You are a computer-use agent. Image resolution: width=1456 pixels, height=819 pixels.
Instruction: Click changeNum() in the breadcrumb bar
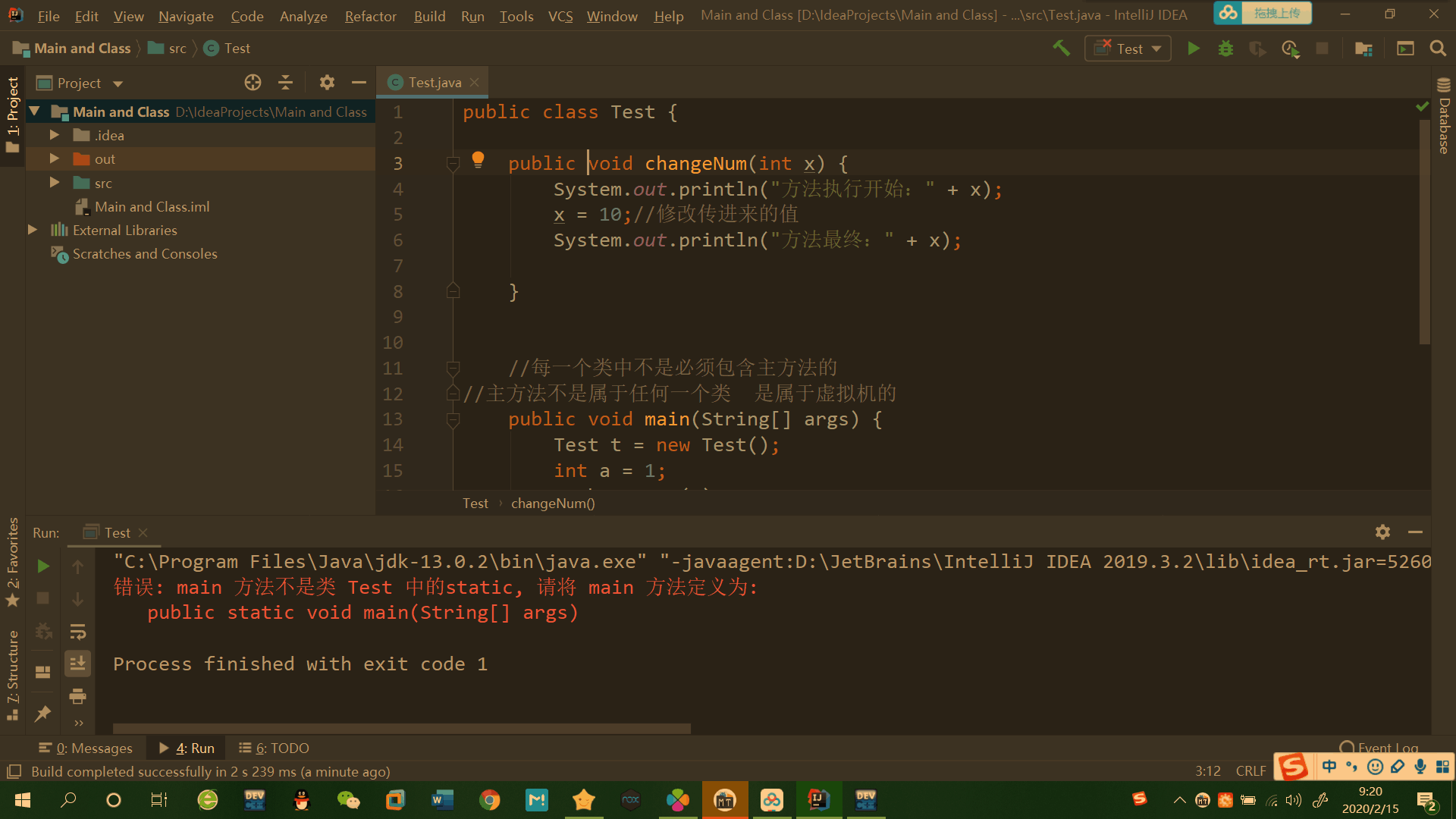(x=553, y=504)
